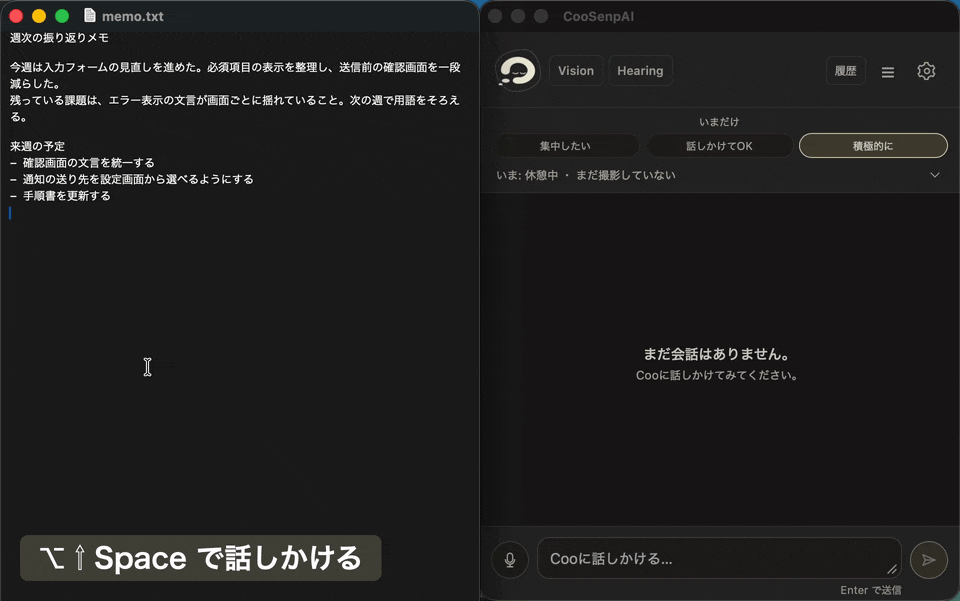
Task: Open the 履歴 history button
Action: [846, 70]
